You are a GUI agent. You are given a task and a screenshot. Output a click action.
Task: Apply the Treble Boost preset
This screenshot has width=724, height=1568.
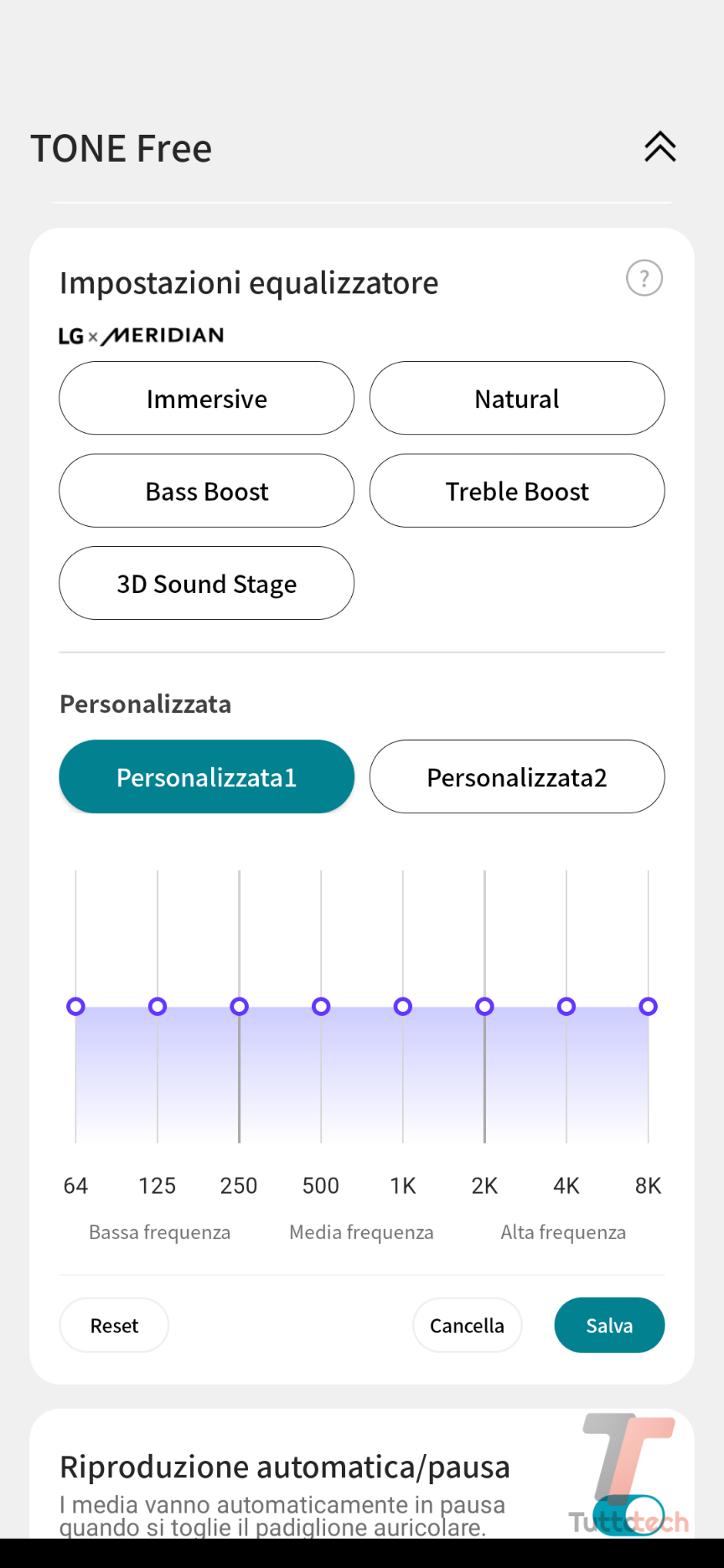(x=517, y=491)
